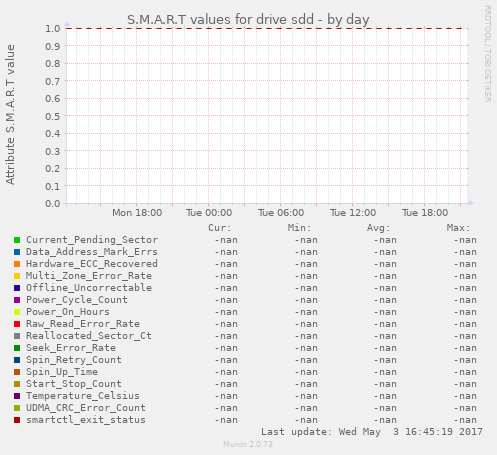Click the Power_Cycle_Count purple swatch
The width and height of the screenshot is (497, 455).
coord(17,300)
